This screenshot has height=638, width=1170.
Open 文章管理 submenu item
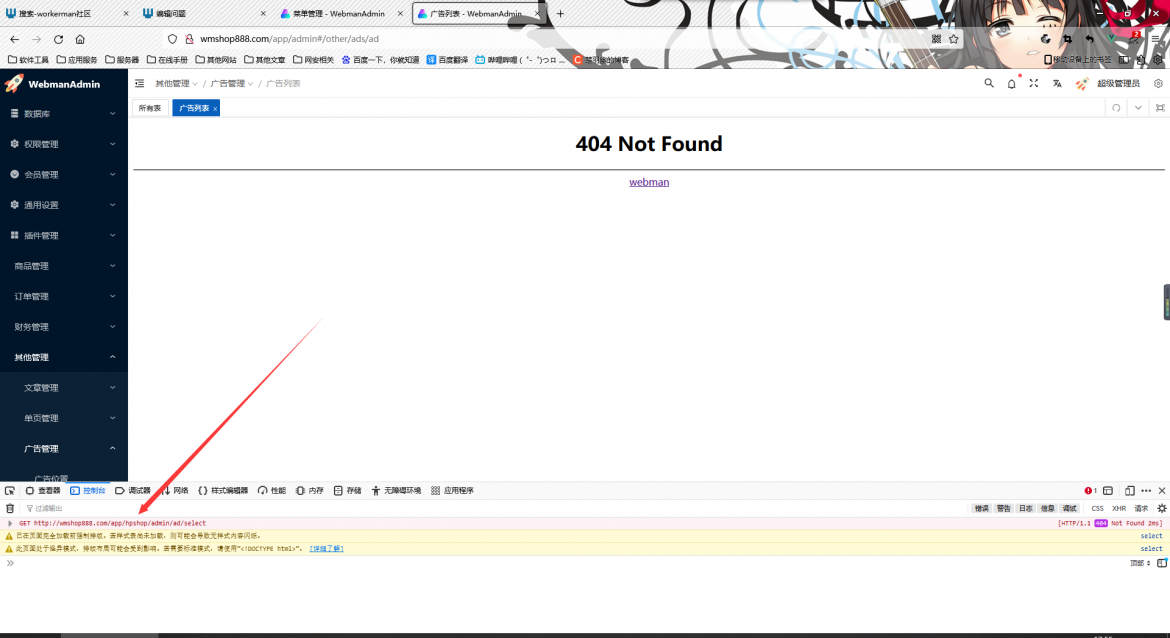(x=63, y=388)
